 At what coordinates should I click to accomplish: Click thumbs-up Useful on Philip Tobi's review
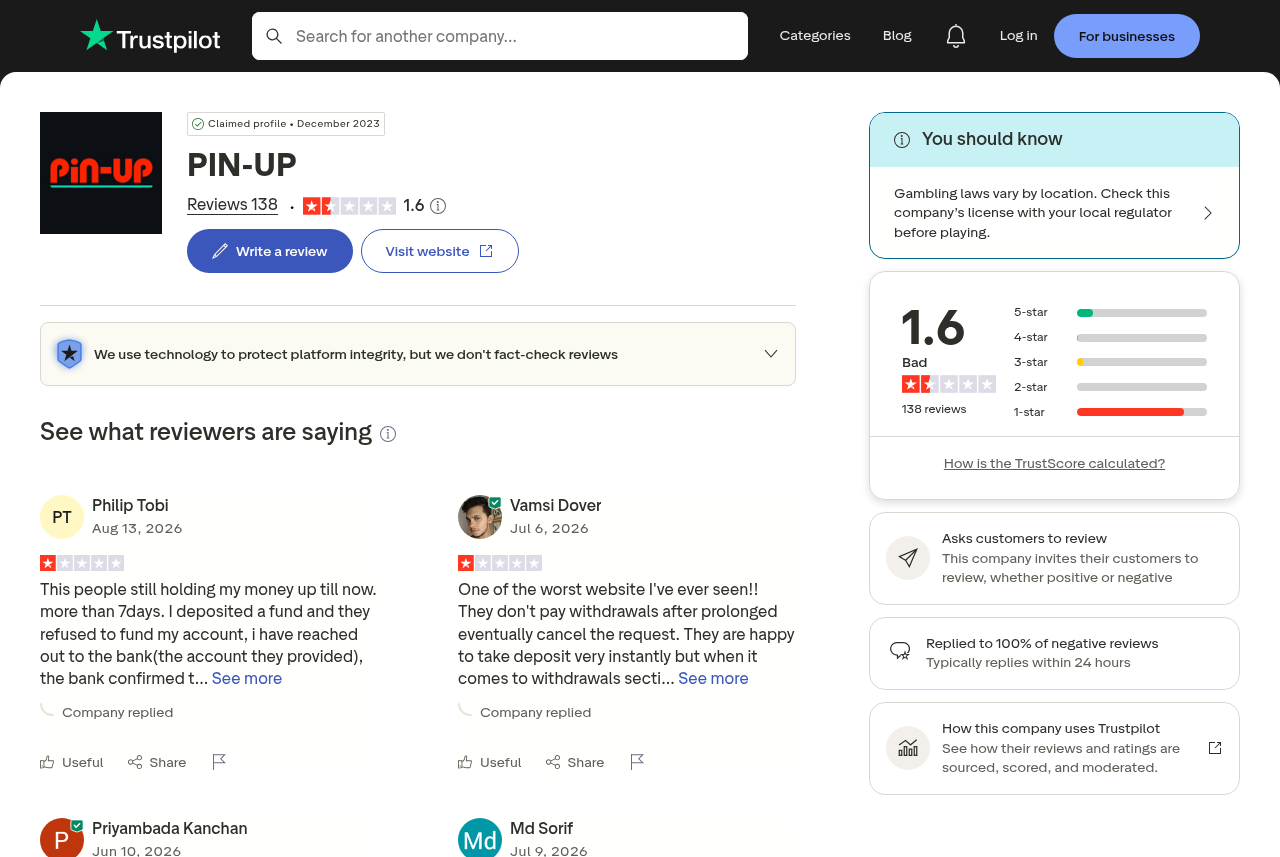click(x=72, y=762)
